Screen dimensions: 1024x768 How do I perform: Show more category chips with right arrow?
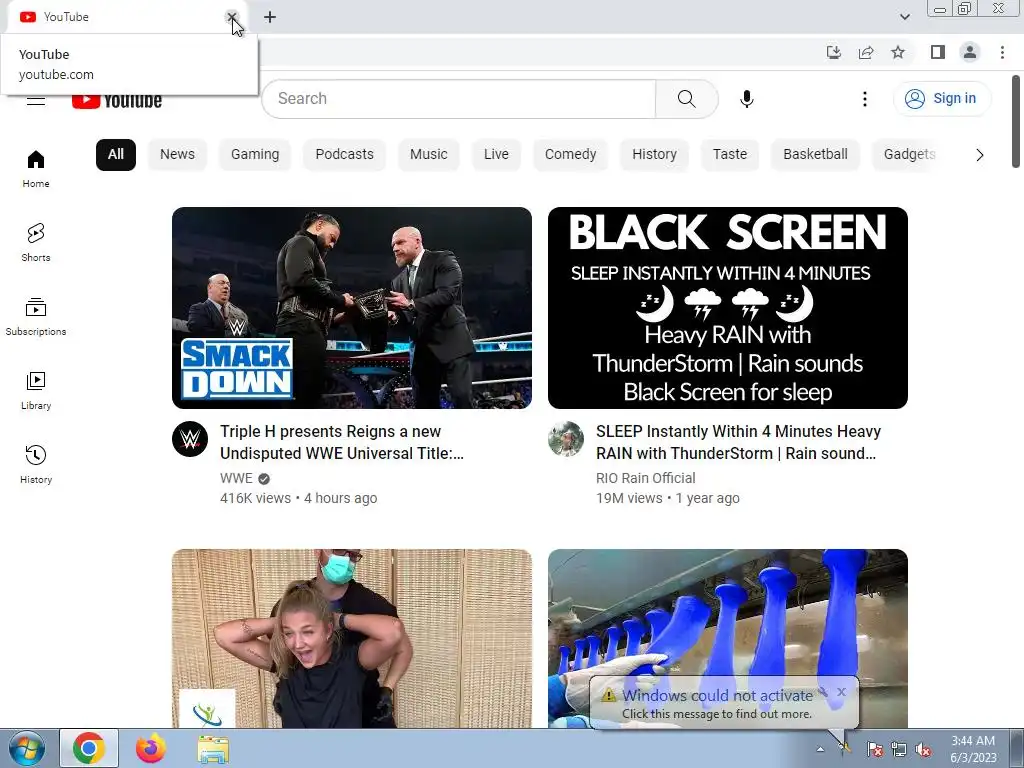click(979, 155)
